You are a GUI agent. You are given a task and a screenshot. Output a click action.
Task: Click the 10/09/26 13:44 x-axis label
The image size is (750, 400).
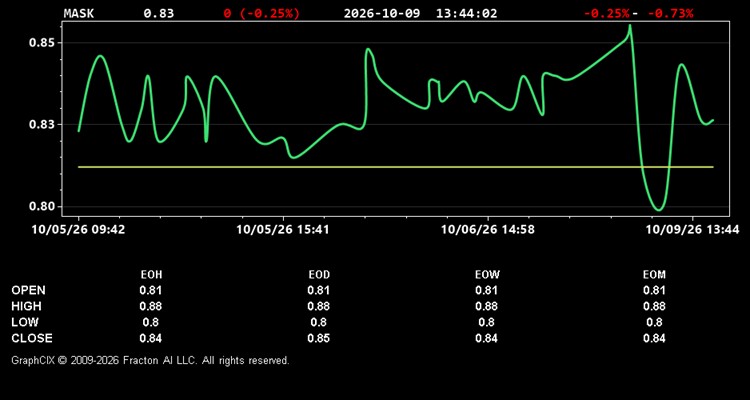tap(693, 230)
